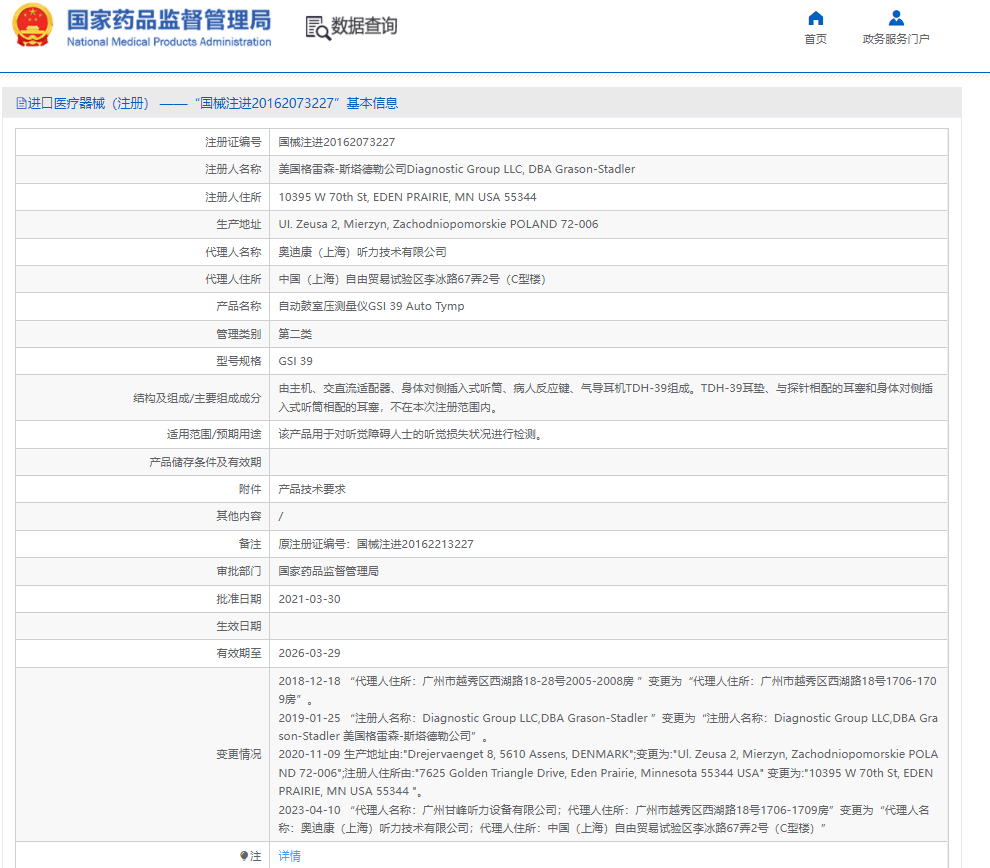
Task: Select registrant name Diagnostic Group LLC value
Action: tap(456, 169)
